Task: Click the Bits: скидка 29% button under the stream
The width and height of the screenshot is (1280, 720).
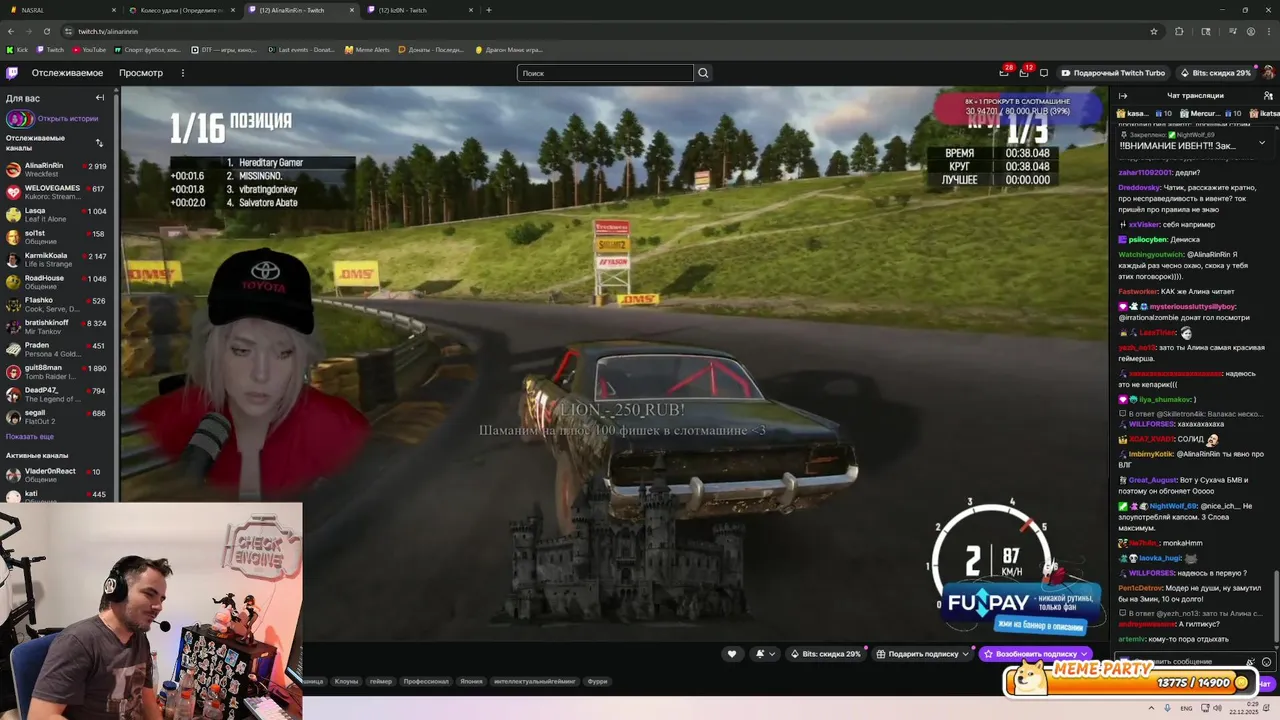Action: click(825, 654)
